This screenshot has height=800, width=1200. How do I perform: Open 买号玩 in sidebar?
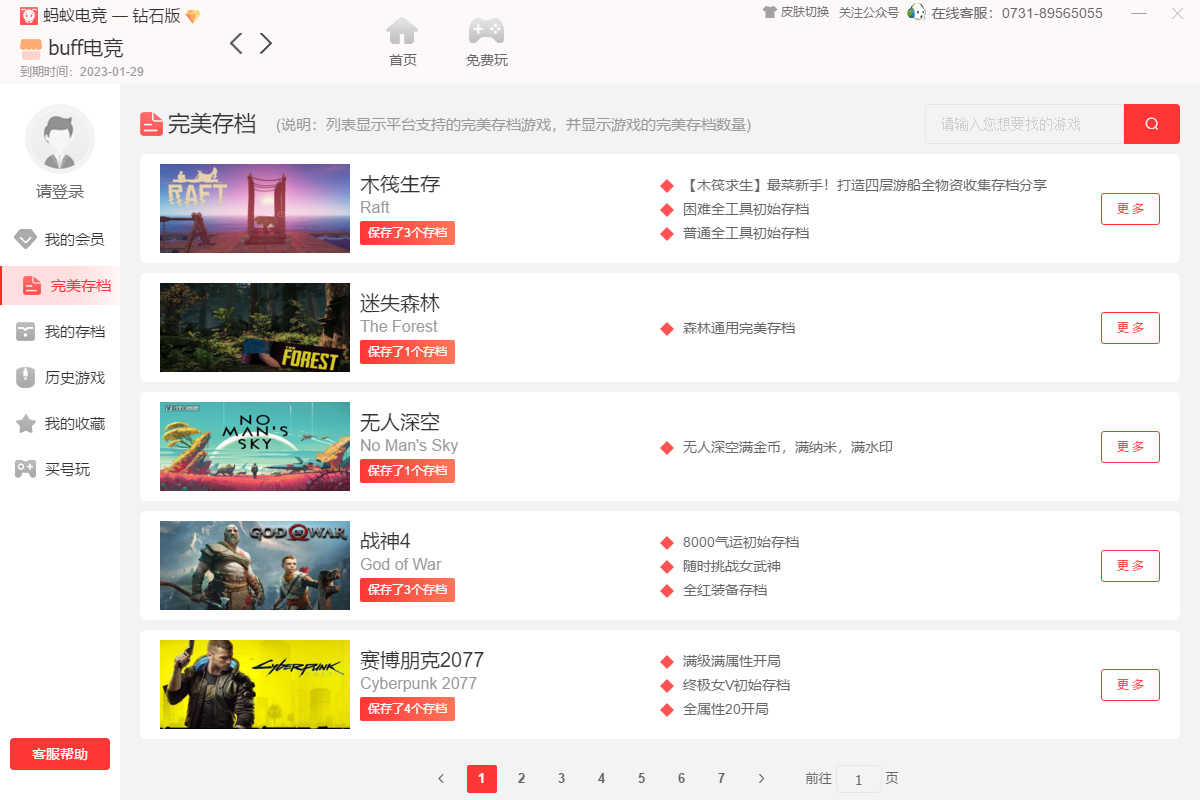(x=60, y=470)
